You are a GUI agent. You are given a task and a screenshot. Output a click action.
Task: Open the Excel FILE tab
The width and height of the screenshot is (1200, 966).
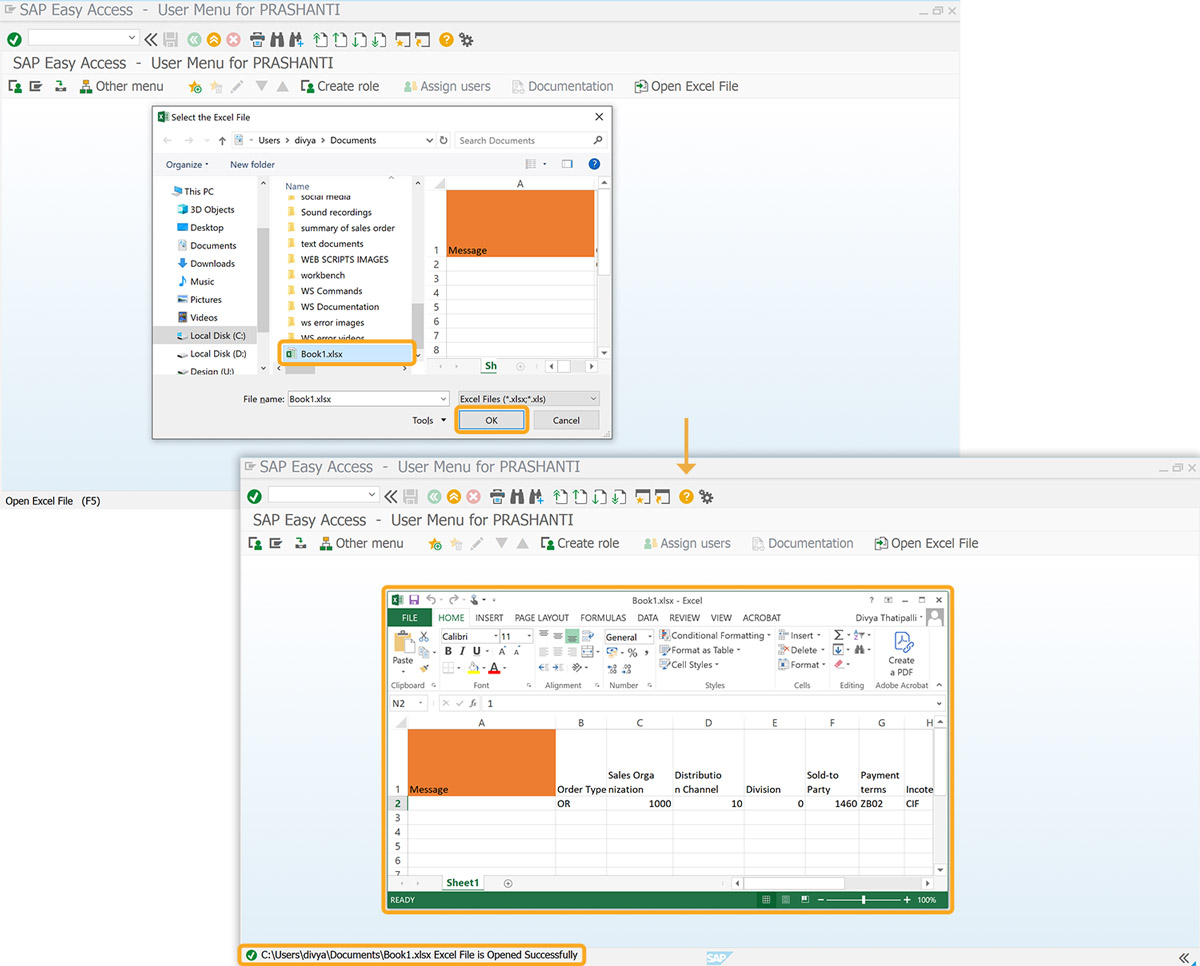coord(410,617)
